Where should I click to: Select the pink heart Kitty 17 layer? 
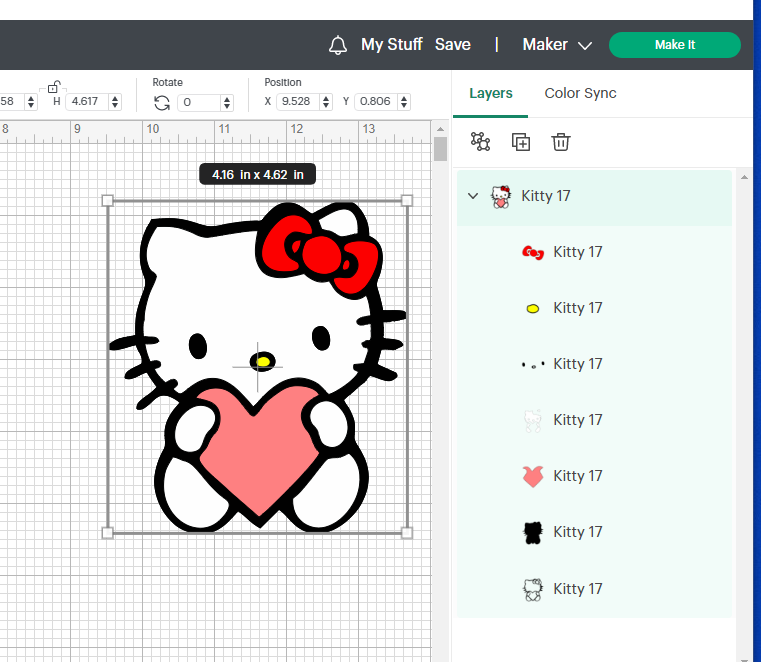(594, 476)
